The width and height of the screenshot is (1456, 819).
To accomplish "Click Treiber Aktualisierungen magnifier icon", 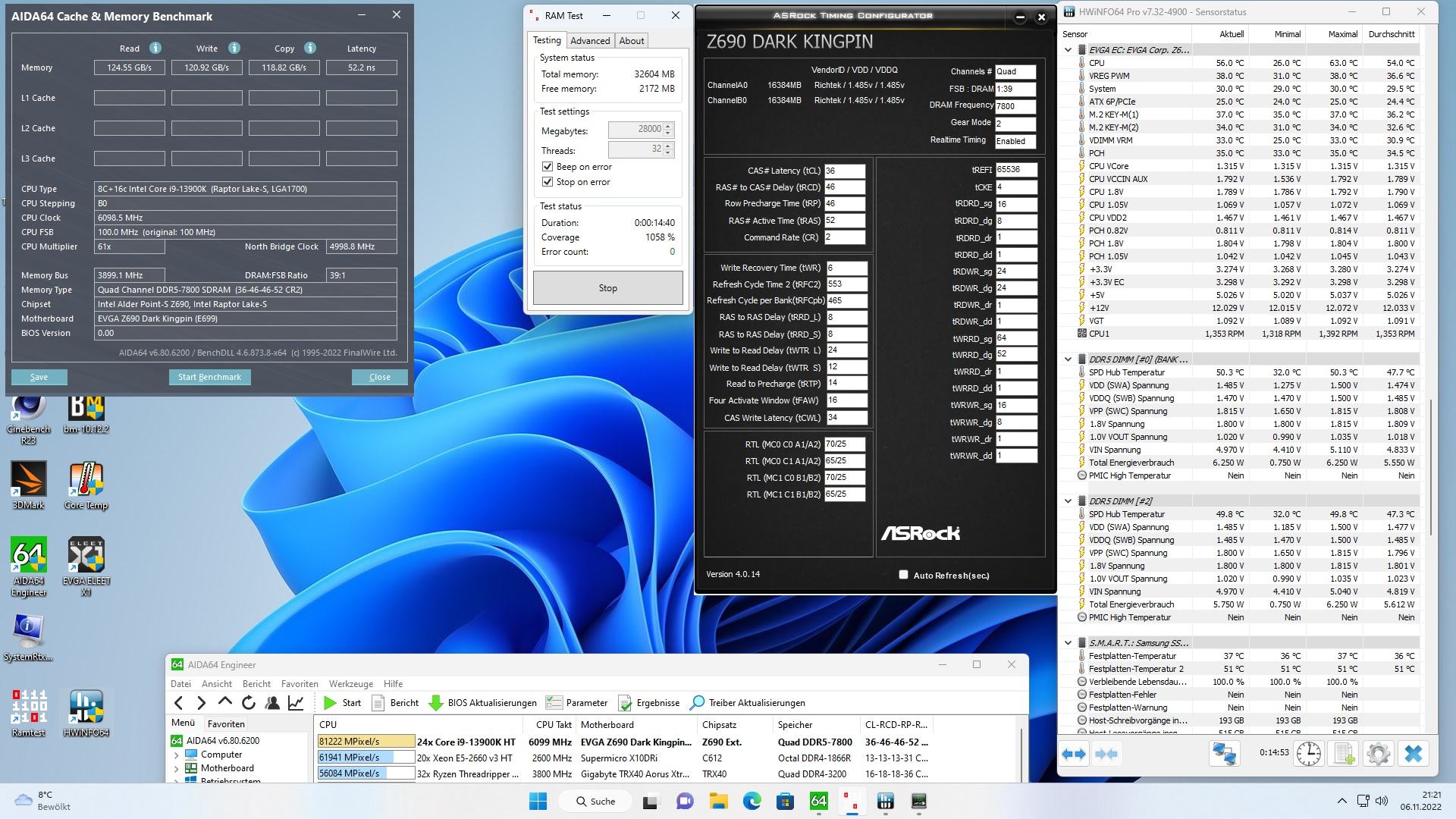I will point(697,703).
